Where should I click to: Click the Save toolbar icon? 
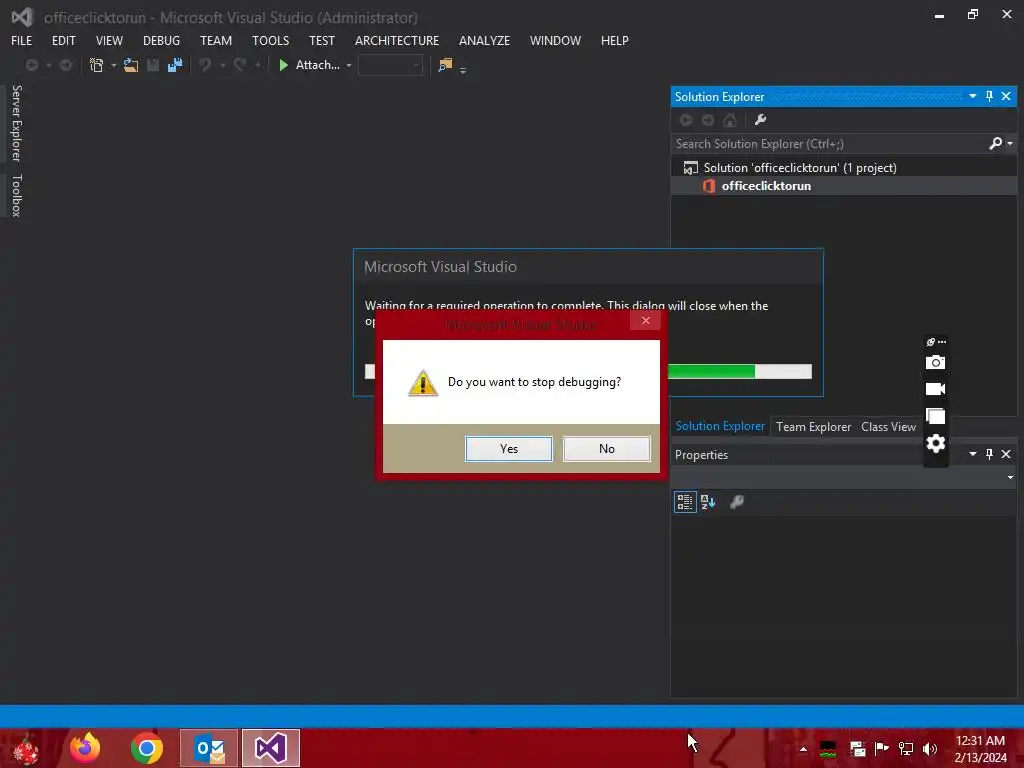[153, 65]
